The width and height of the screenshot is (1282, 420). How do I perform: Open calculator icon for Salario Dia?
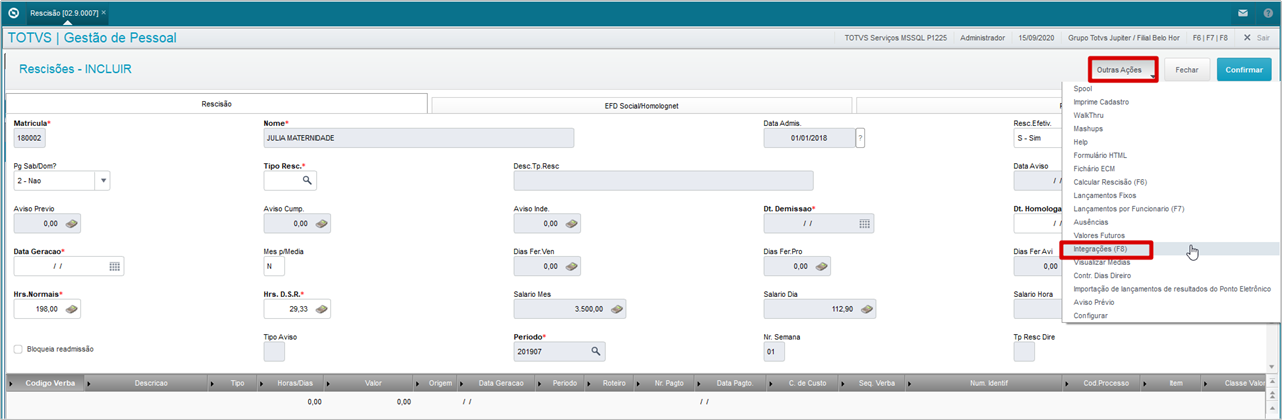tap(868, 309)
